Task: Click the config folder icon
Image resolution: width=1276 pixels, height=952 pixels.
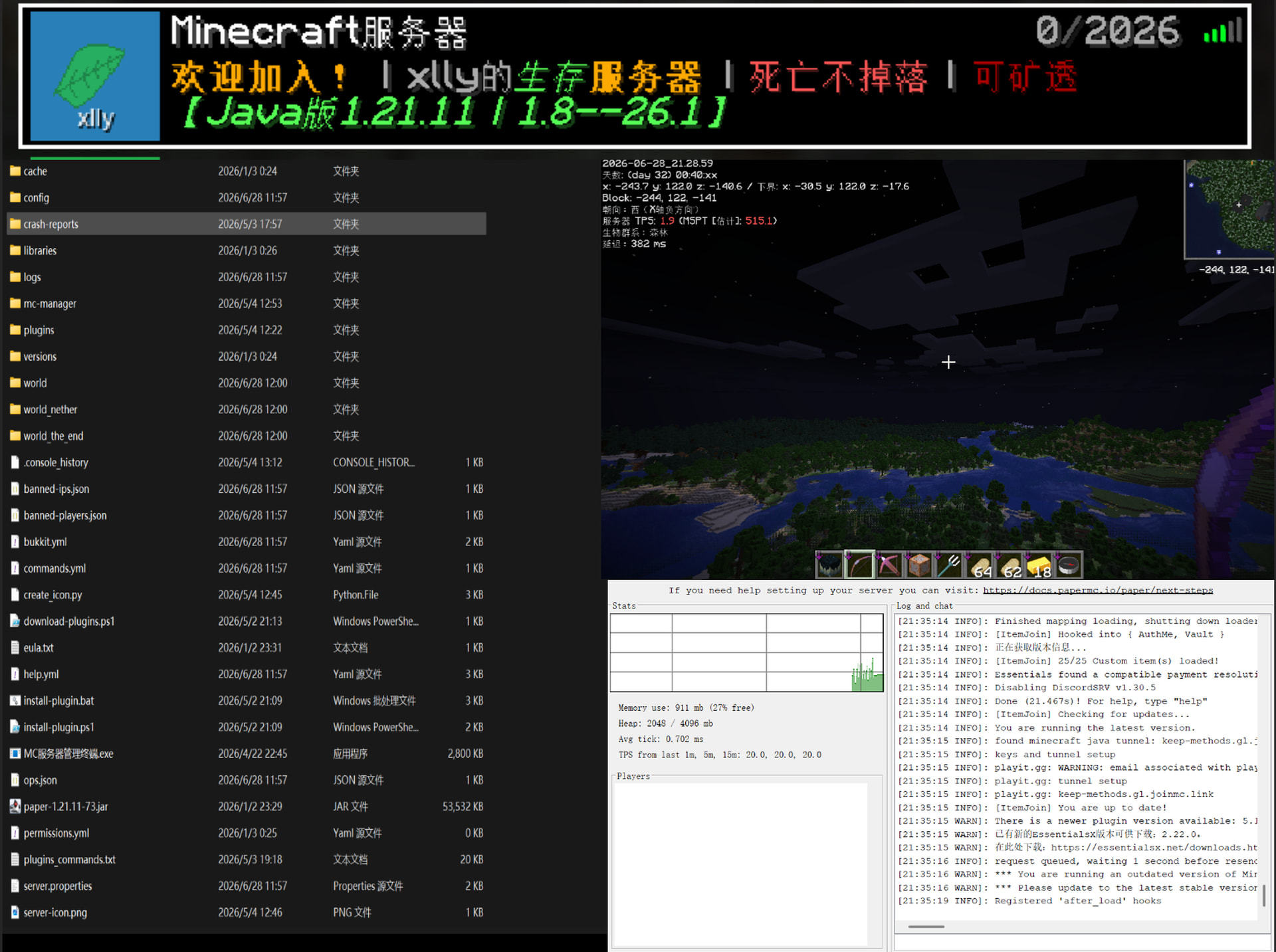Action: point(15,197)
